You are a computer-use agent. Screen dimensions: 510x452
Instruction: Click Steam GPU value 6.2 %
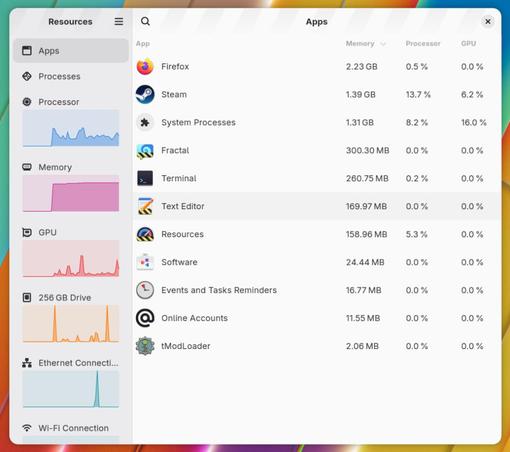pos(472,95)
